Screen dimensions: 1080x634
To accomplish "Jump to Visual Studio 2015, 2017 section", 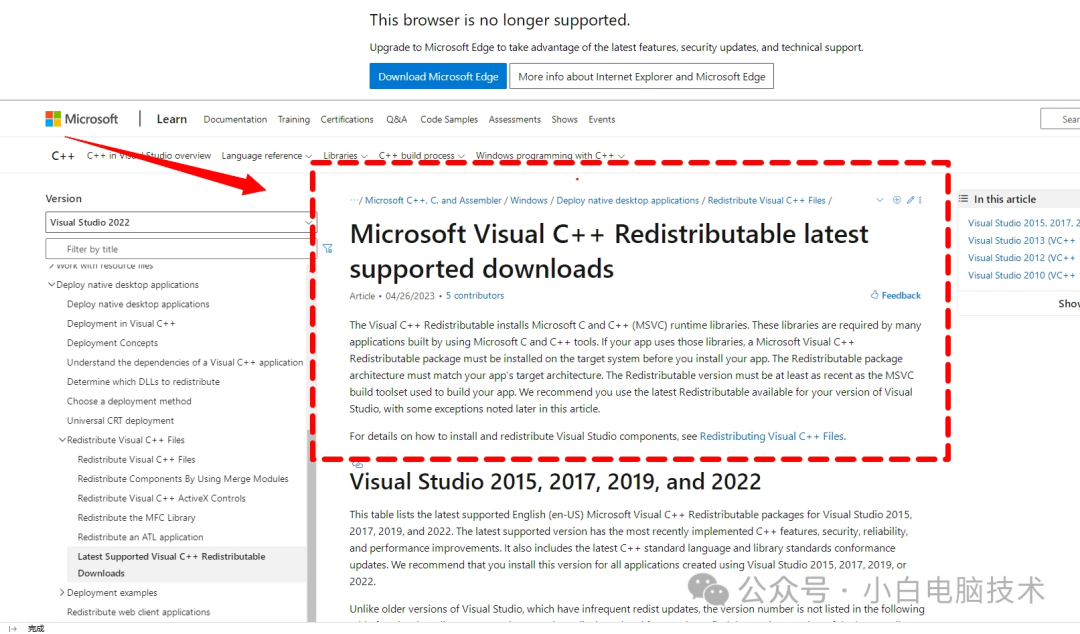I will coord(1024,223).
